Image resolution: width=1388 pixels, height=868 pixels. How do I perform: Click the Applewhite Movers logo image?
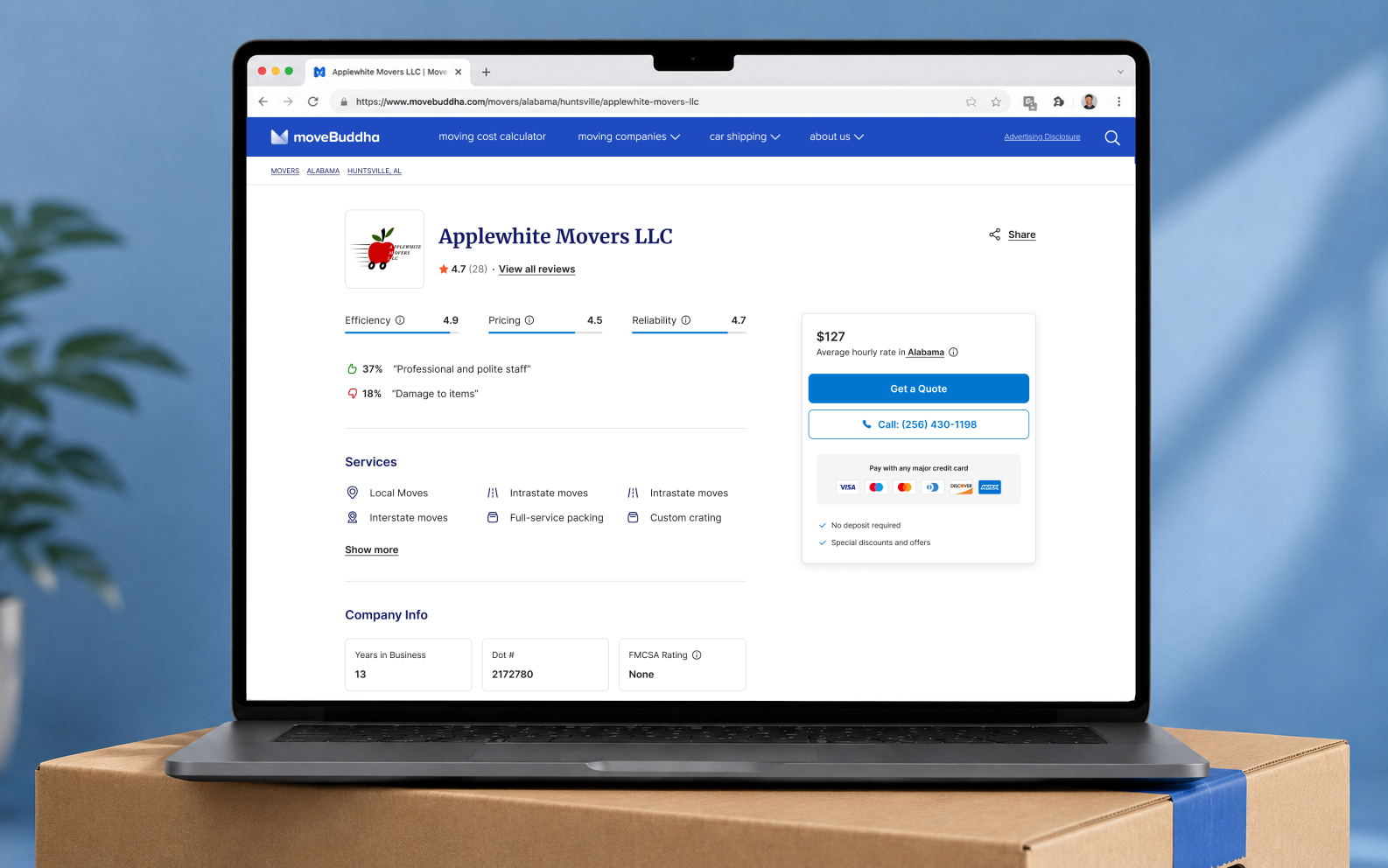tap(385, 249)
